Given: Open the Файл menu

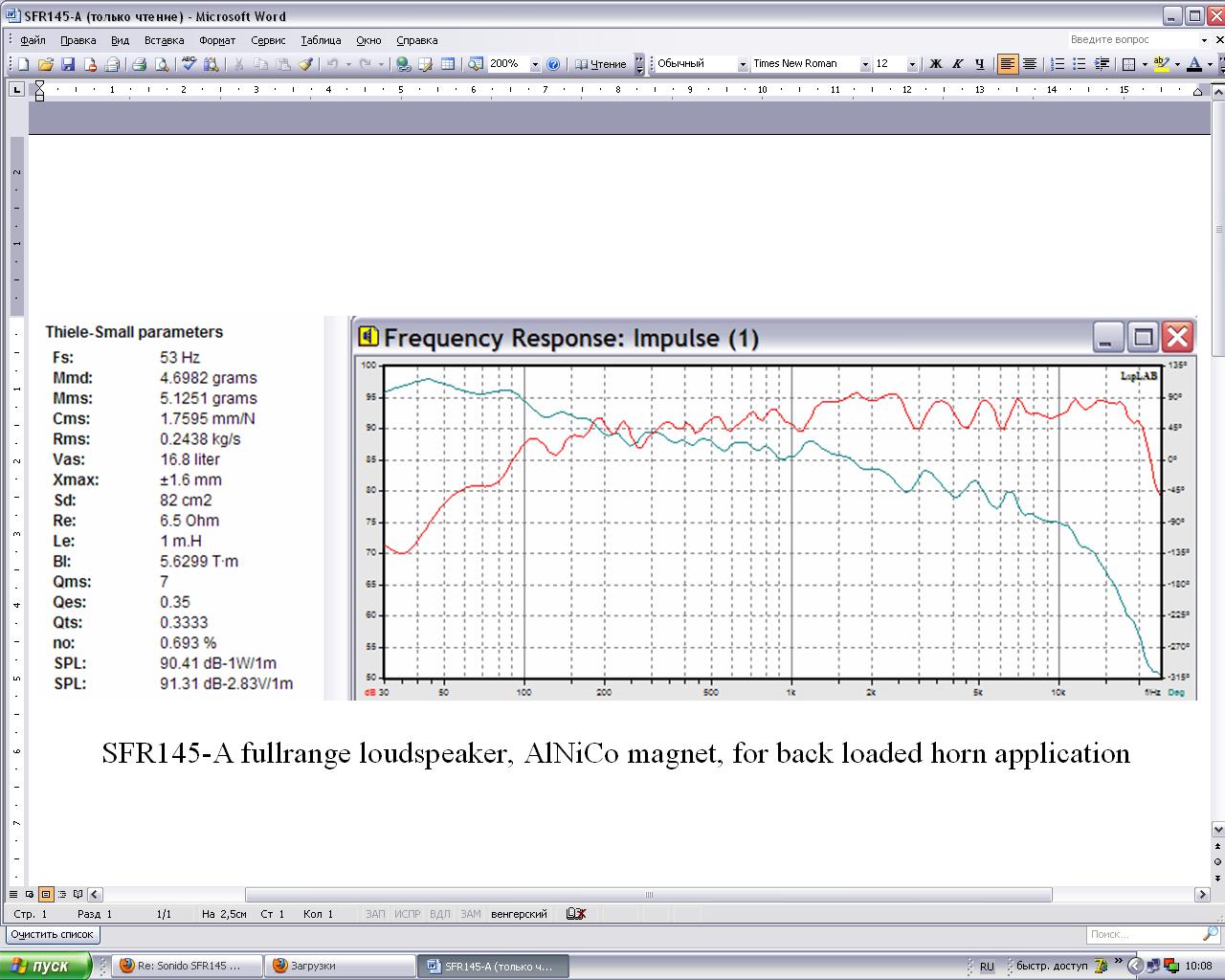Looking at the screenshot, I should click(33, 40).
